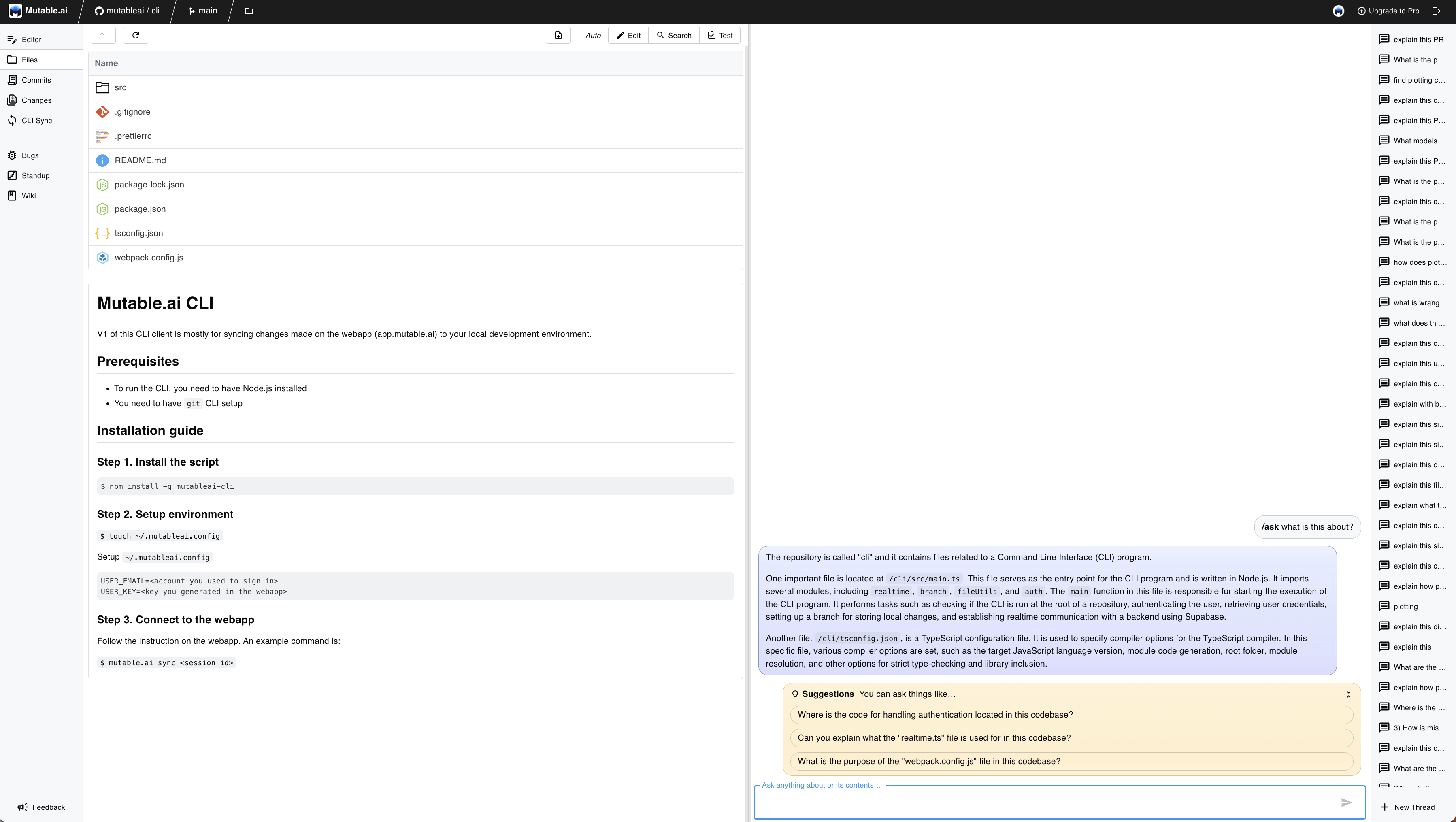Open CLI Sync in the sidebar
This screenshot has height=822, width=1456.
click(x=42, y=120)
